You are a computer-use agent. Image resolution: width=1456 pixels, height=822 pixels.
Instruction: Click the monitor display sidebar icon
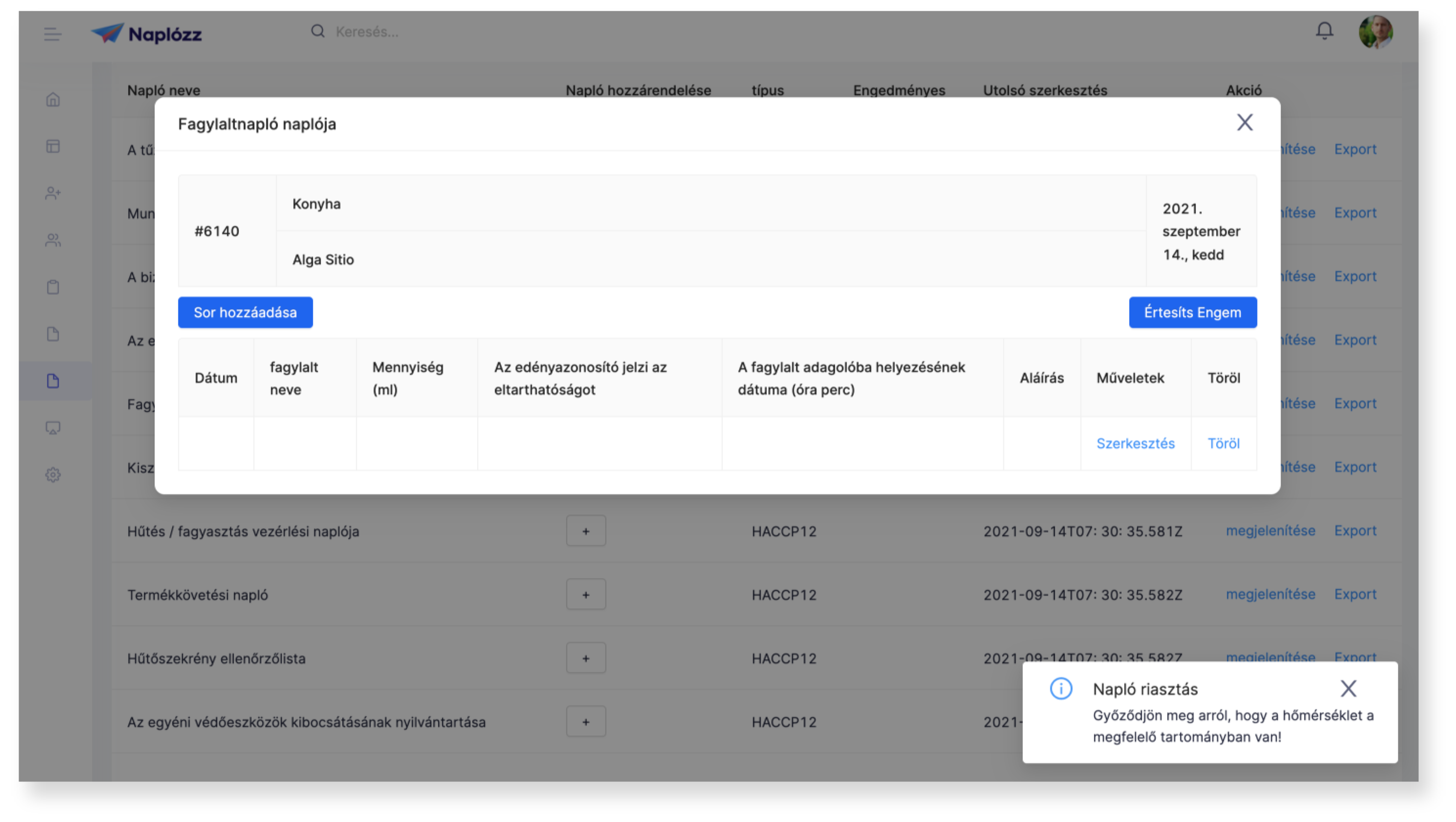53,428
